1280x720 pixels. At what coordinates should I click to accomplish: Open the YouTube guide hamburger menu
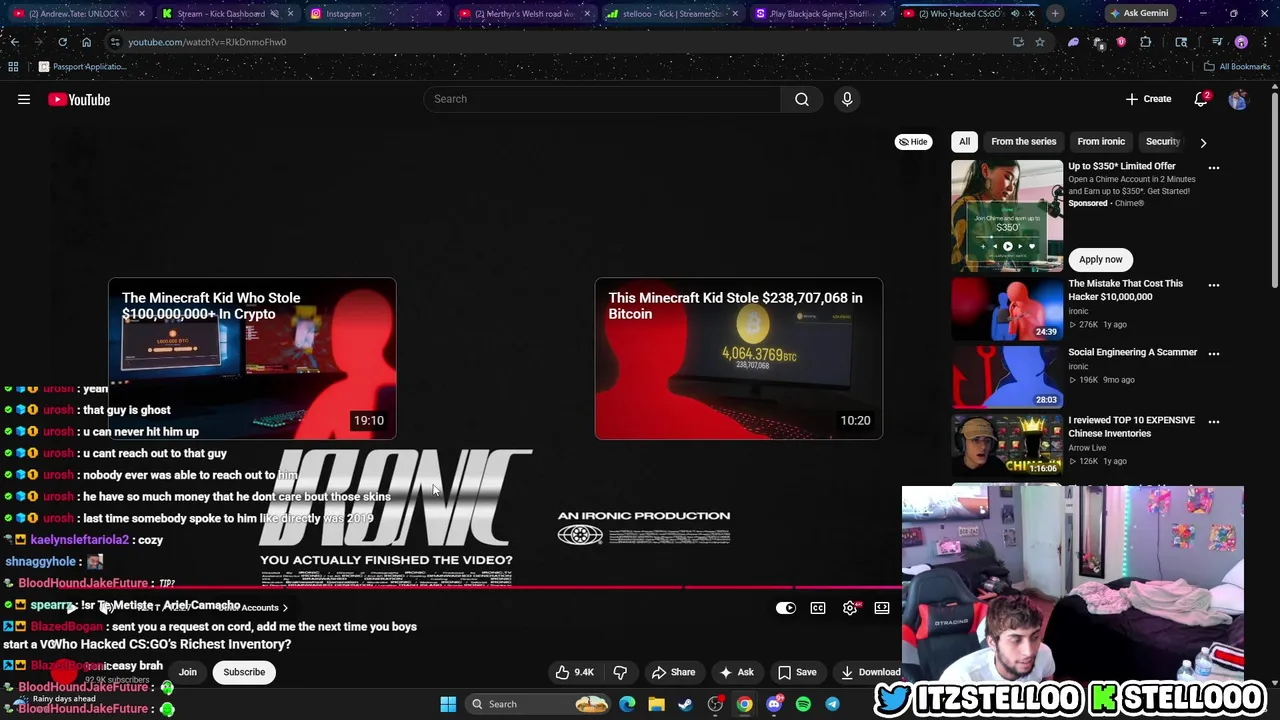(x=24, y=99)
